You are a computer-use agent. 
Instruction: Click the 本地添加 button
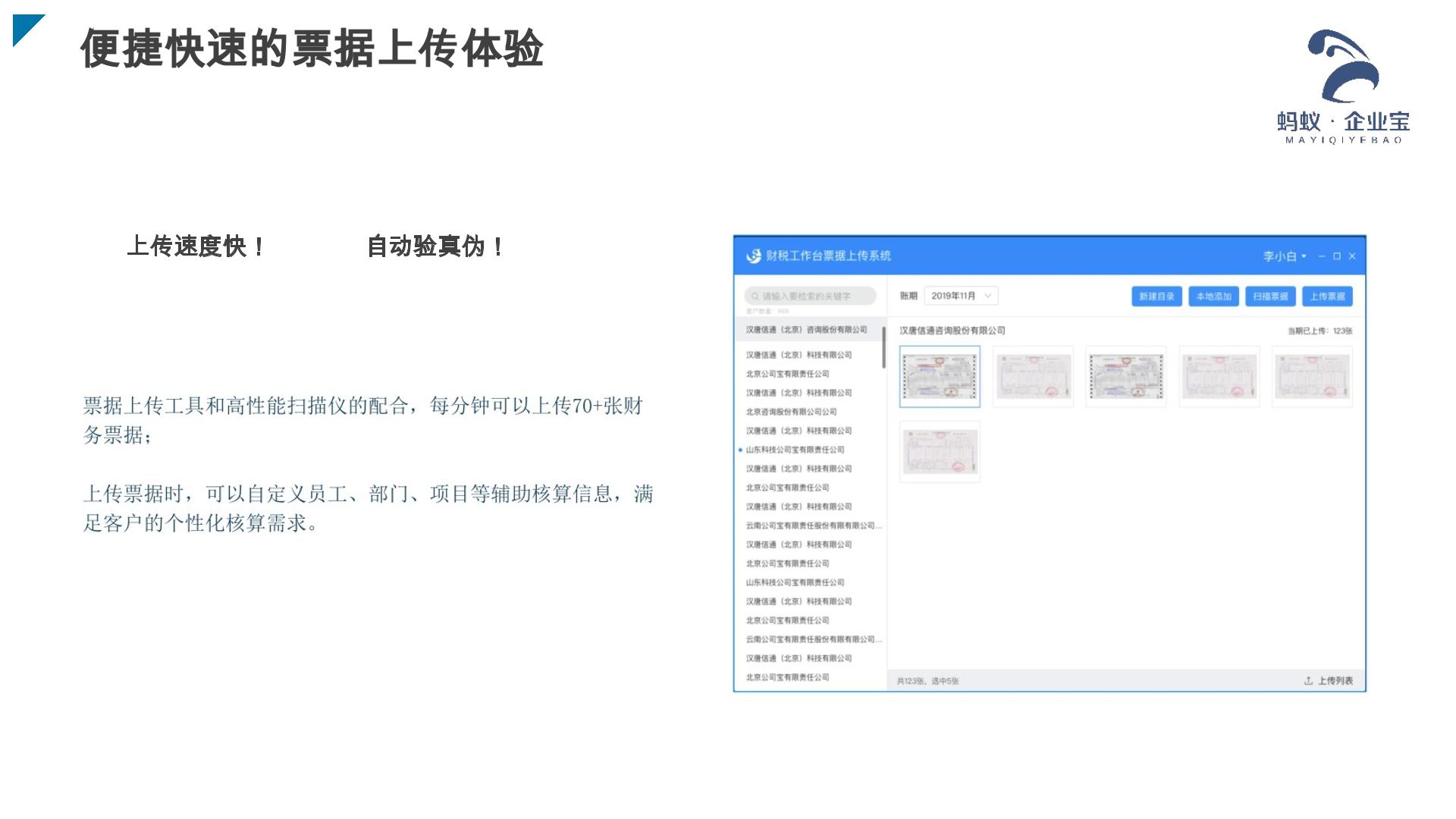tap(1213, 297)
